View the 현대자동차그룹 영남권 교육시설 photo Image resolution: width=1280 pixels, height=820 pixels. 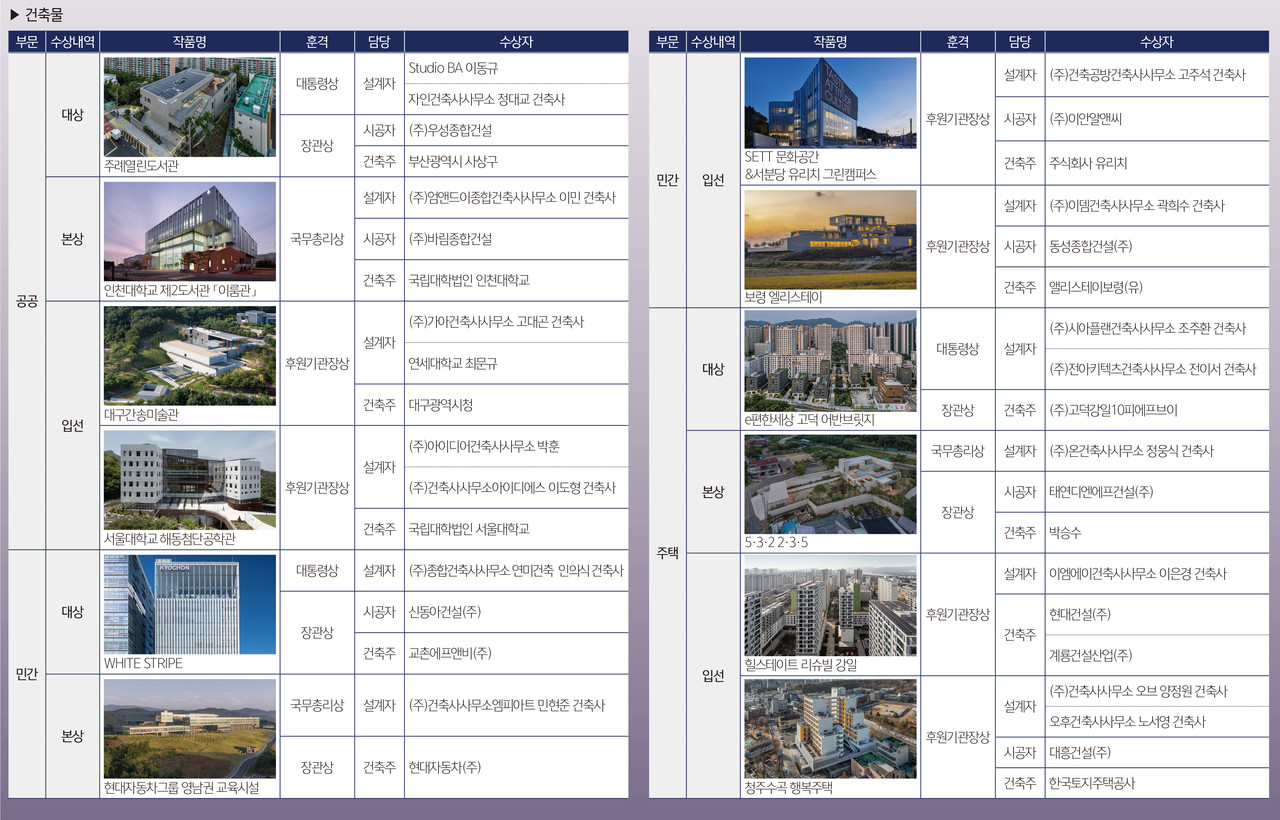(189, 728)
